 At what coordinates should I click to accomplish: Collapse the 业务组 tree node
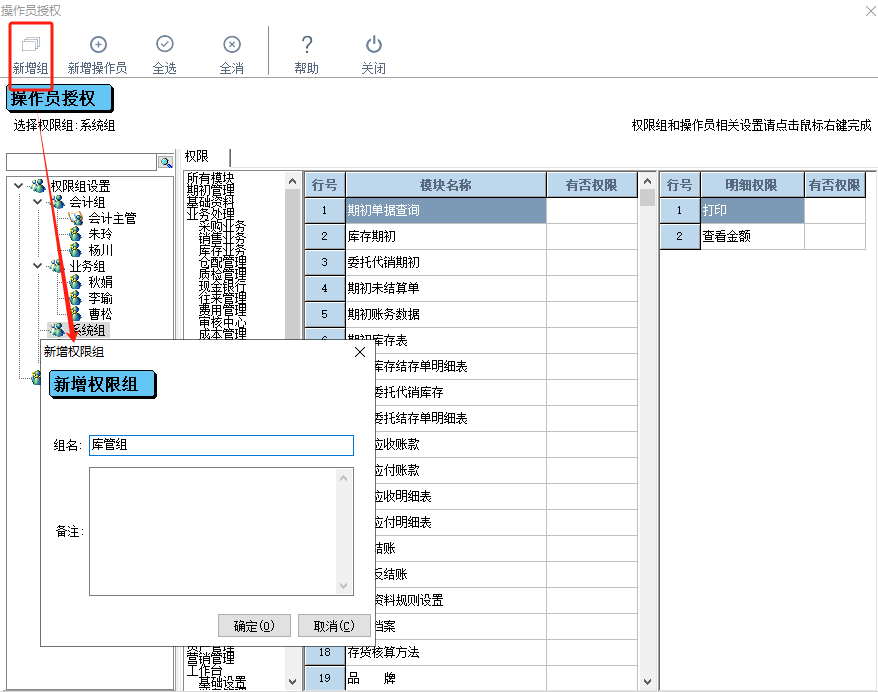[38, 265]
